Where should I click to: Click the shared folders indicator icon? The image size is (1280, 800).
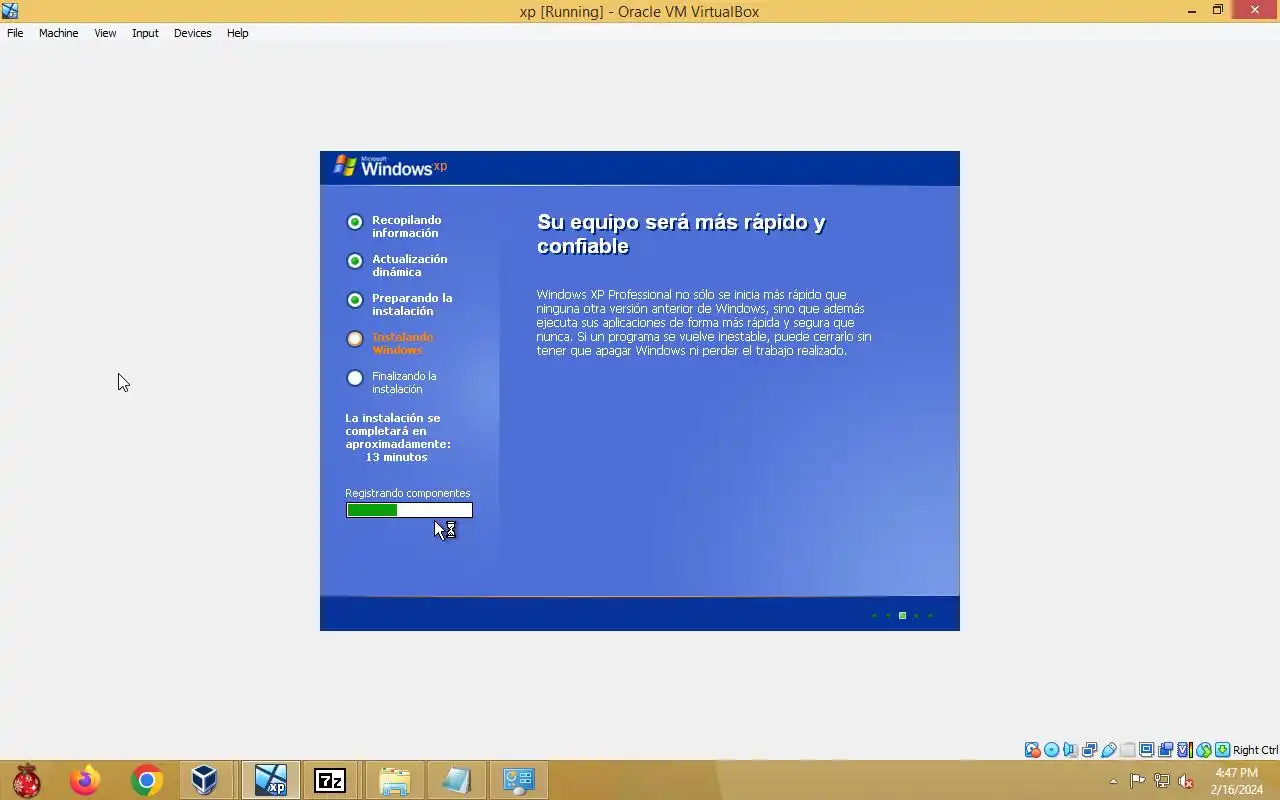point(1127,750)
